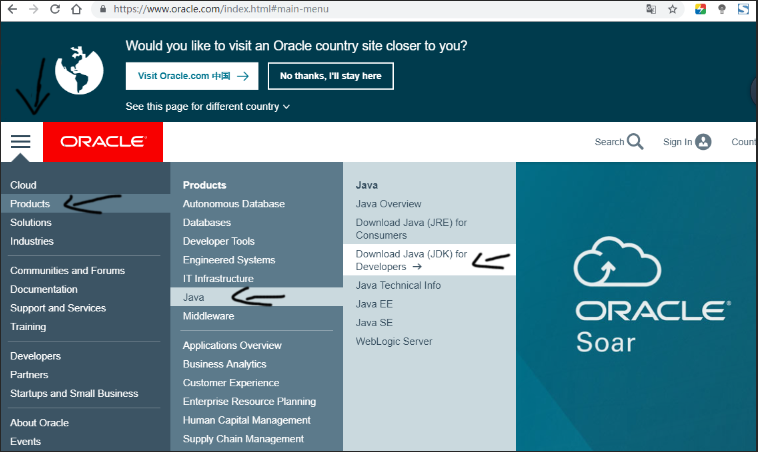Click the Java heading in third column
The height and width of the screenshot is (452, 758).
coord(367,185)
